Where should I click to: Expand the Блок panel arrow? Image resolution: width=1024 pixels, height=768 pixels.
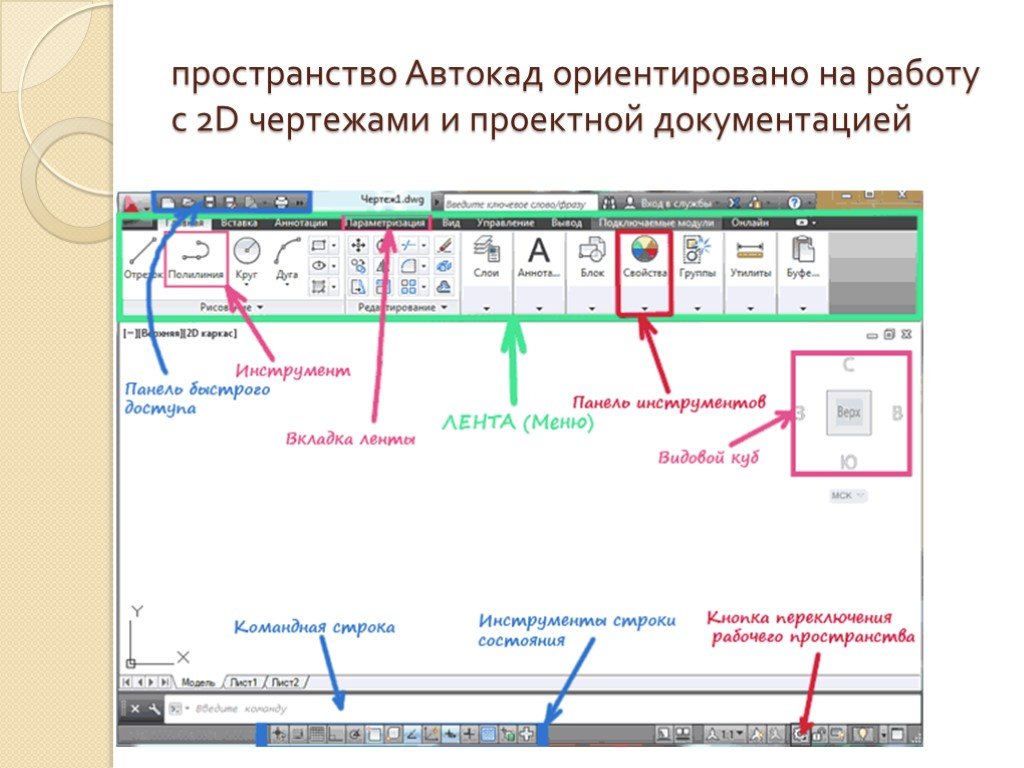pyautogui.click(x=592, y=308)
